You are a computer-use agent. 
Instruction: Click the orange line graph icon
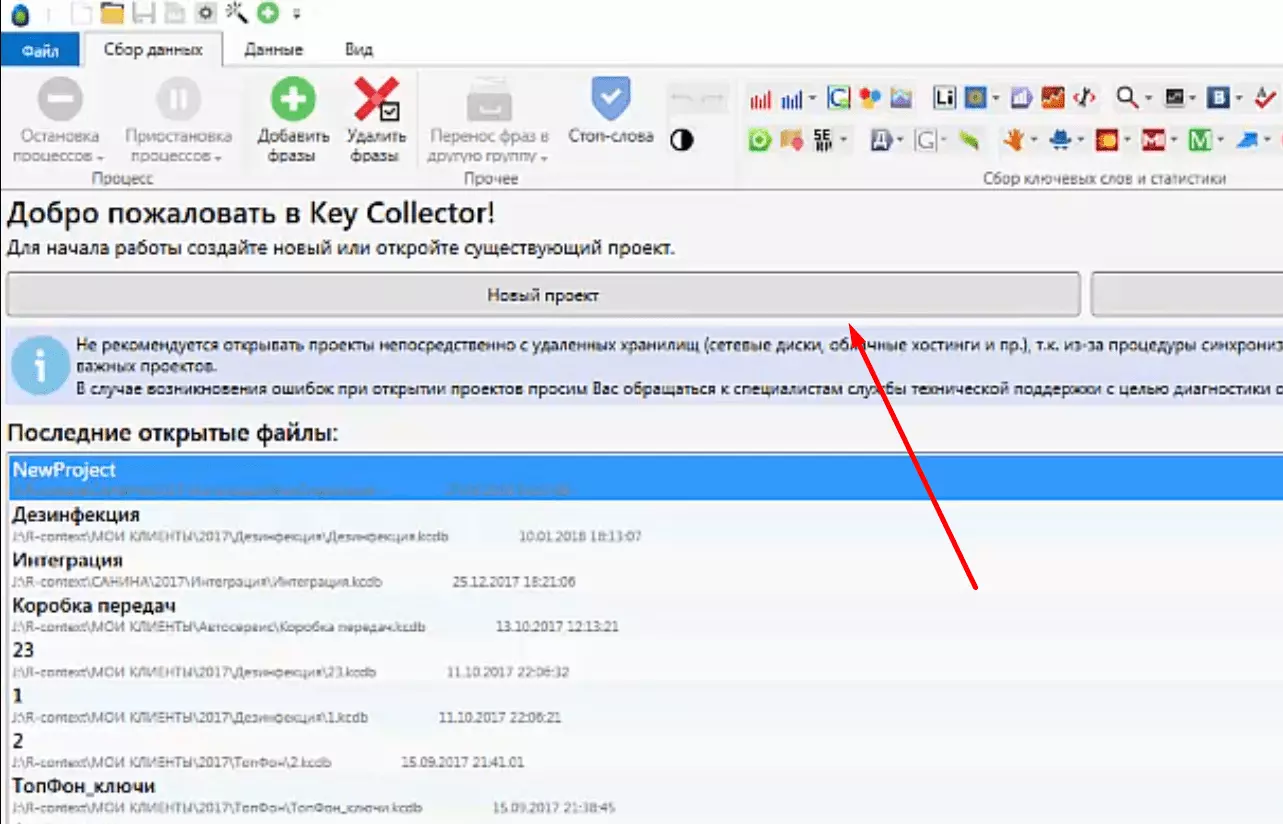coord(1052,98)
